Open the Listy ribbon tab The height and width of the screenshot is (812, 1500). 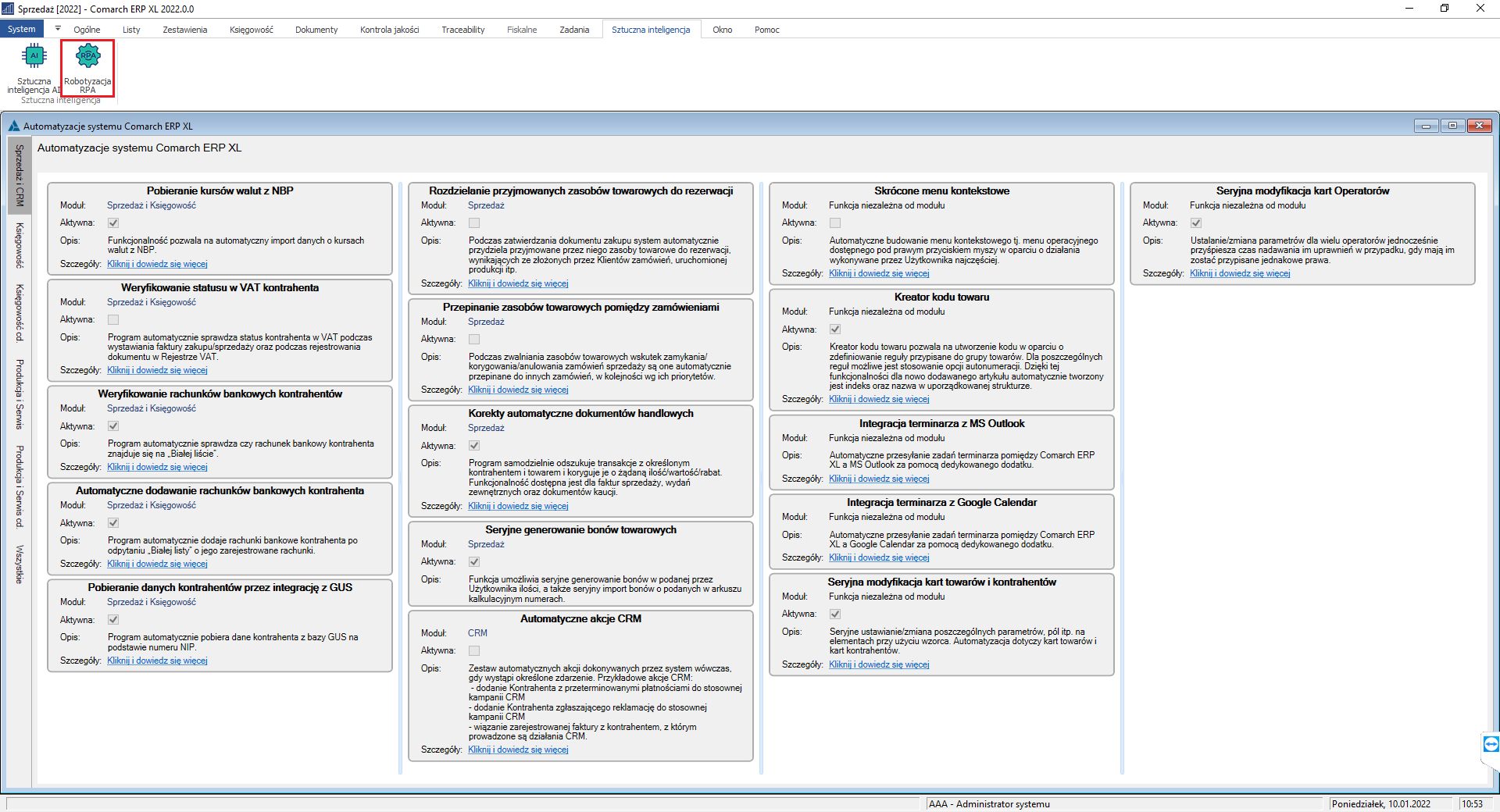click(131, 30)
